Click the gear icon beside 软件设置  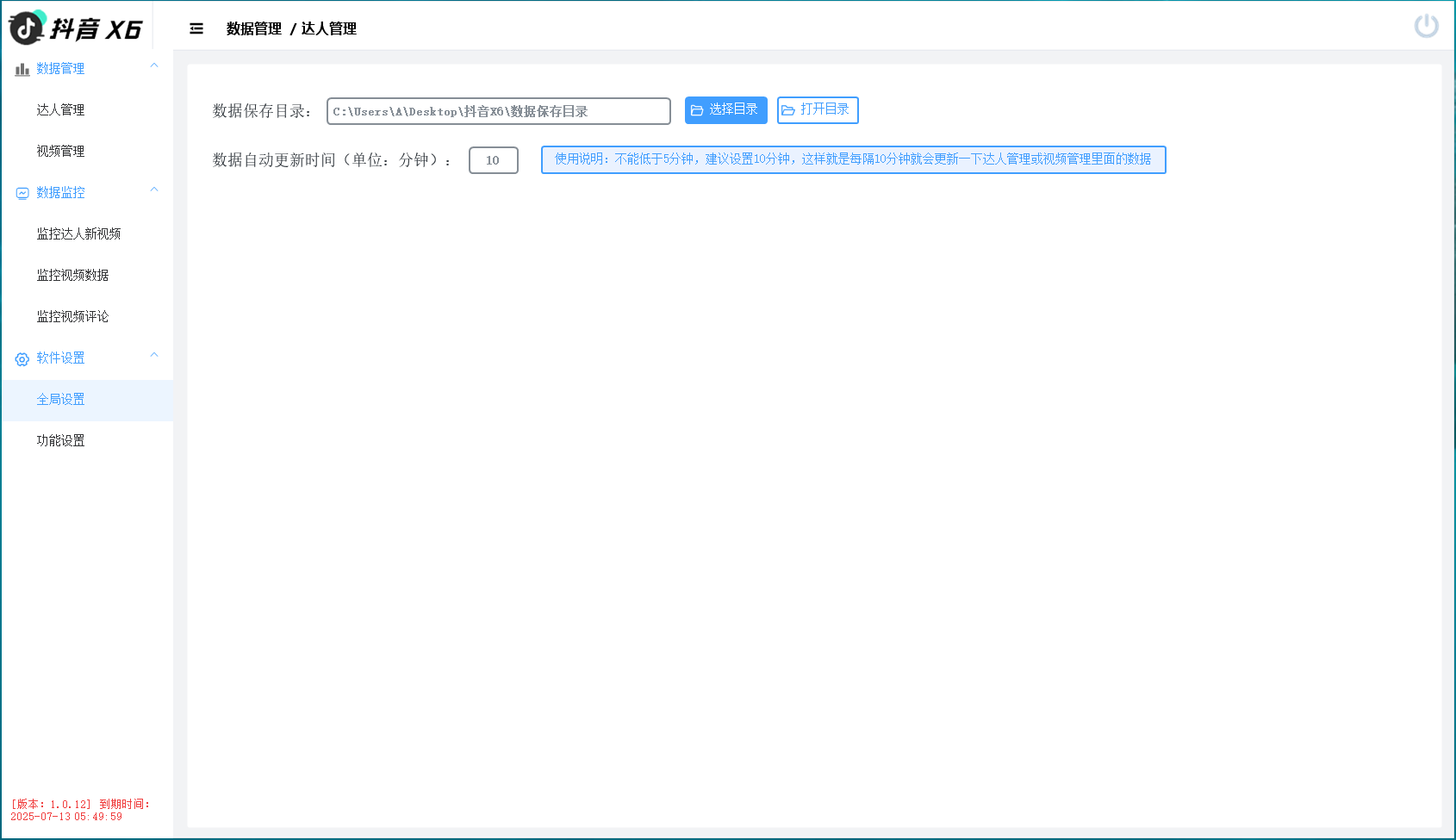[22, 358]
